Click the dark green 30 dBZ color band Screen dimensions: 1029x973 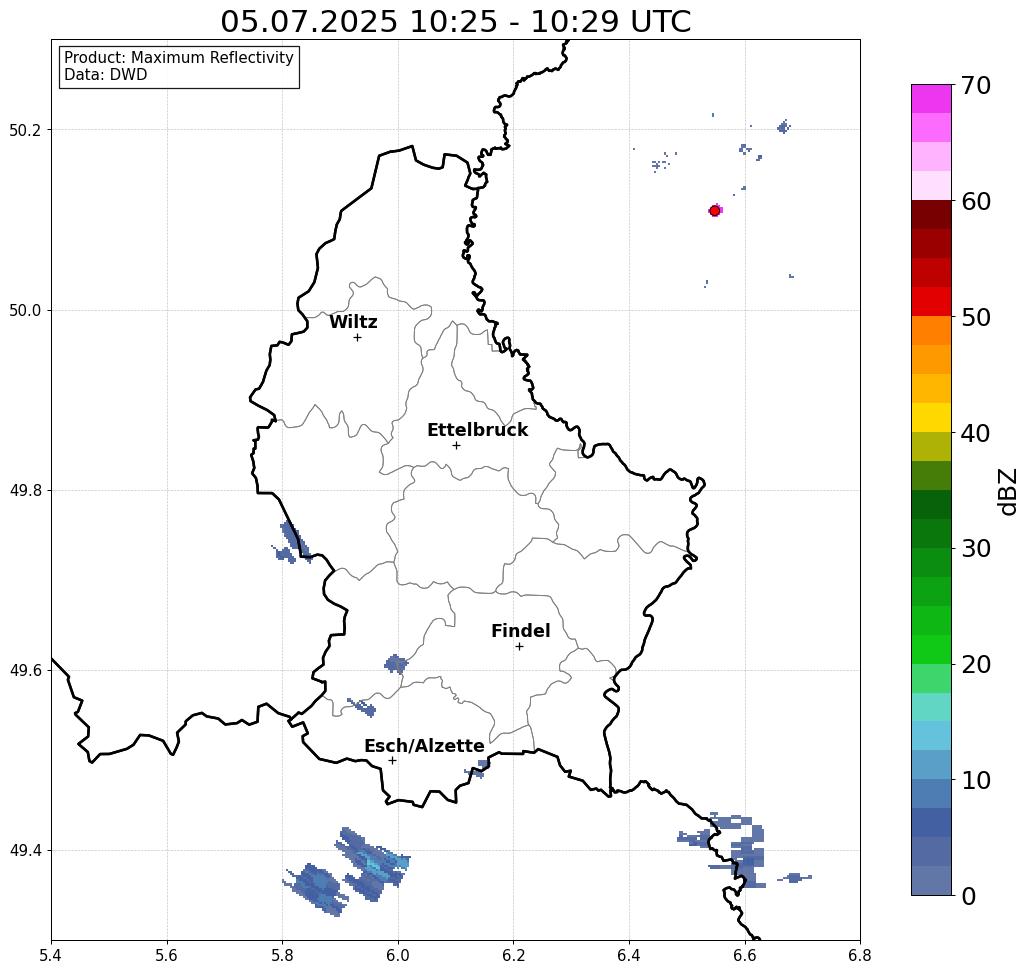pos(931,533)
